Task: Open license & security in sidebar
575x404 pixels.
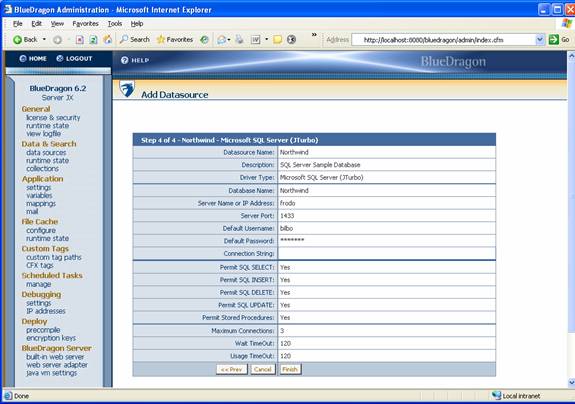Action: click(x=53, y=118)
